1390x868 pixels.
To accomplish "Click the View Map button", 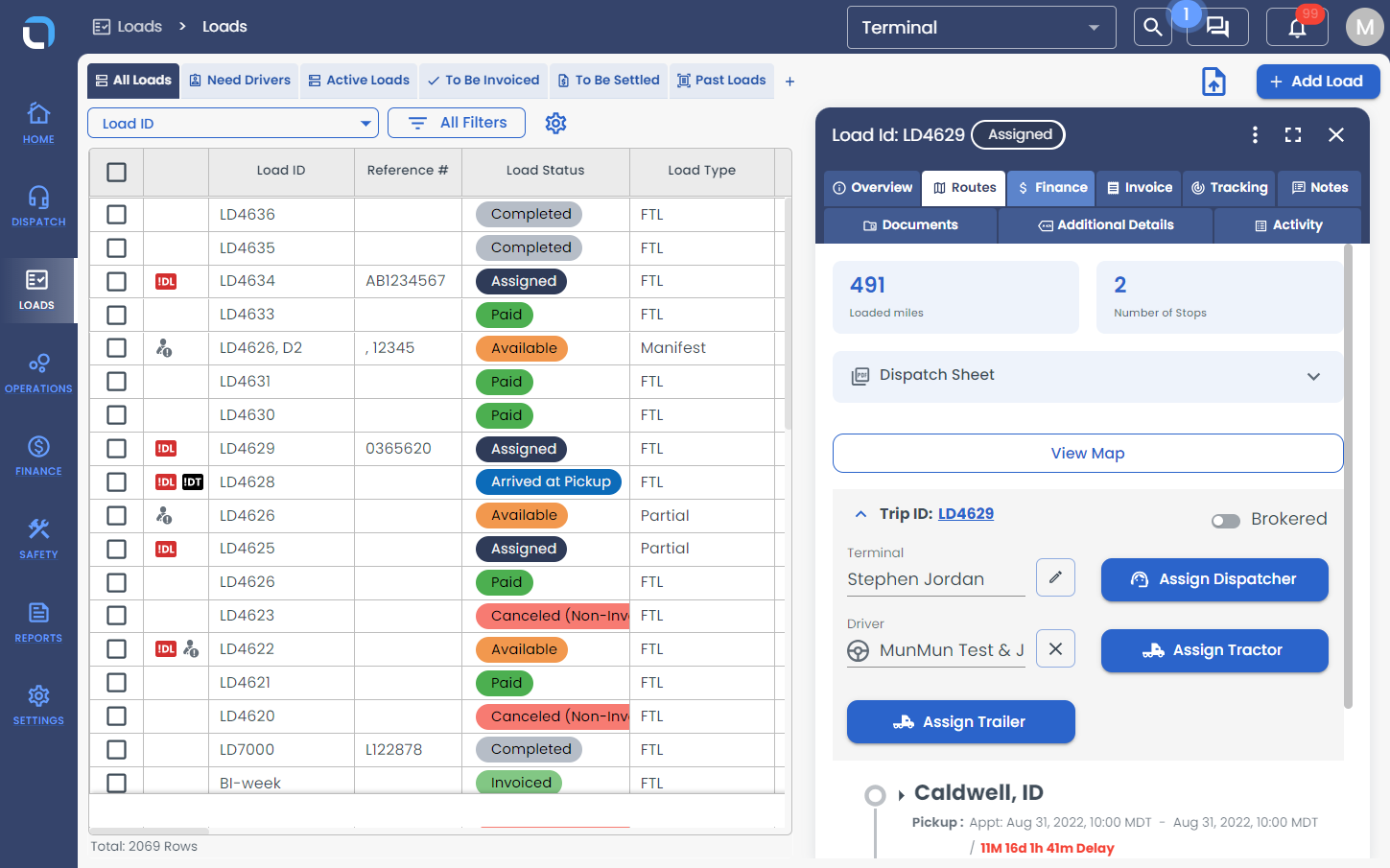I will point(1088,453).
